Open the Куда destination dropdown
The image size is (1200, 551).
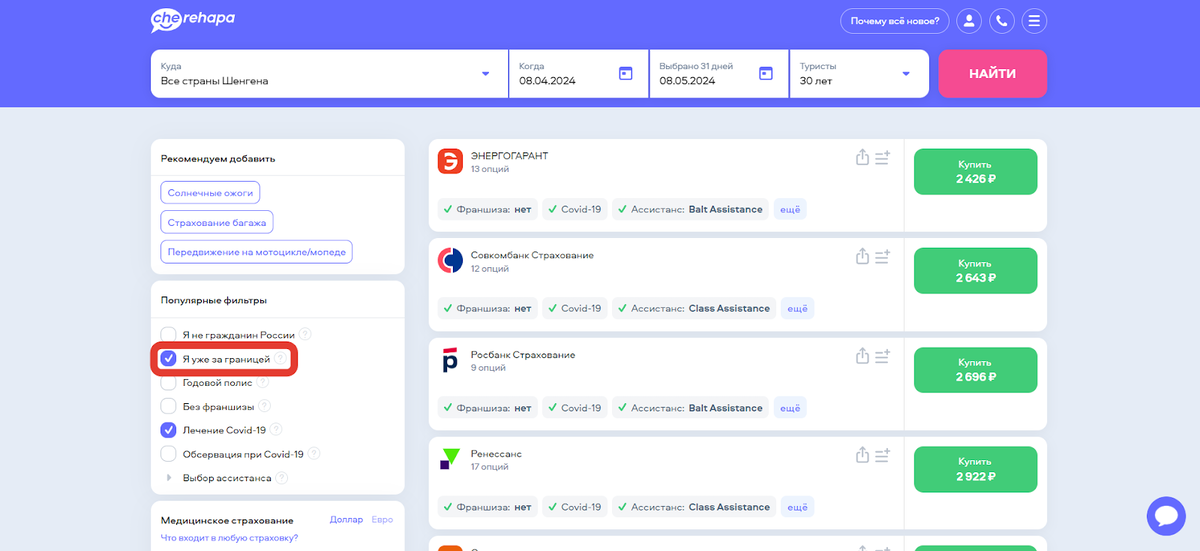pyautogui.click(x=329, y=74)
